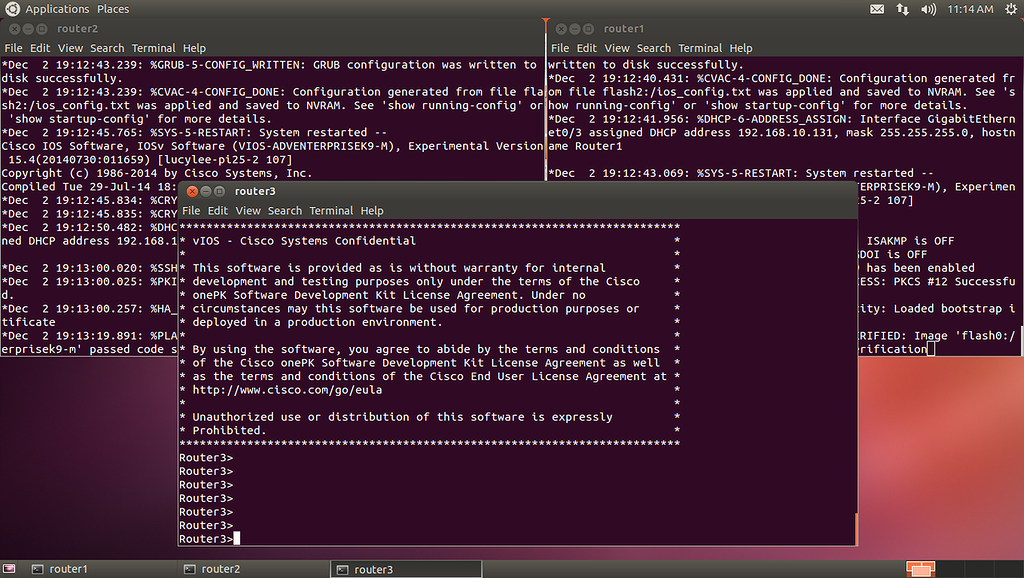Maximize the router1 terminal window

588,29
